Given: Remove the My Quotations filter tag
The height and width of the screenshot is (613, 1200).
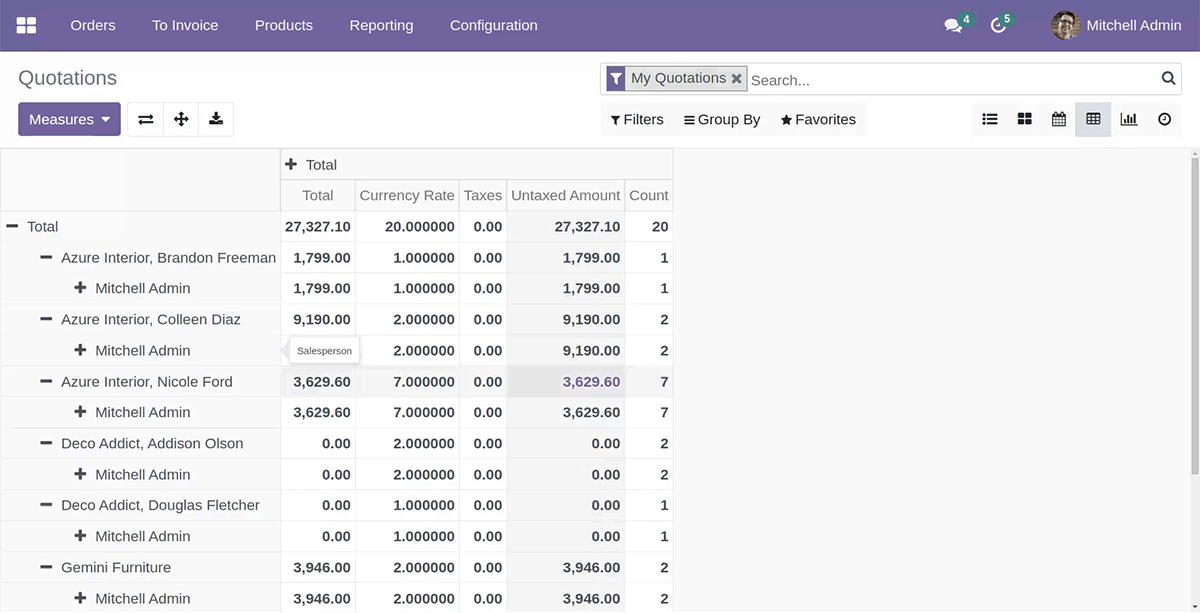Looking at the screenshot, I should (737, 78).
